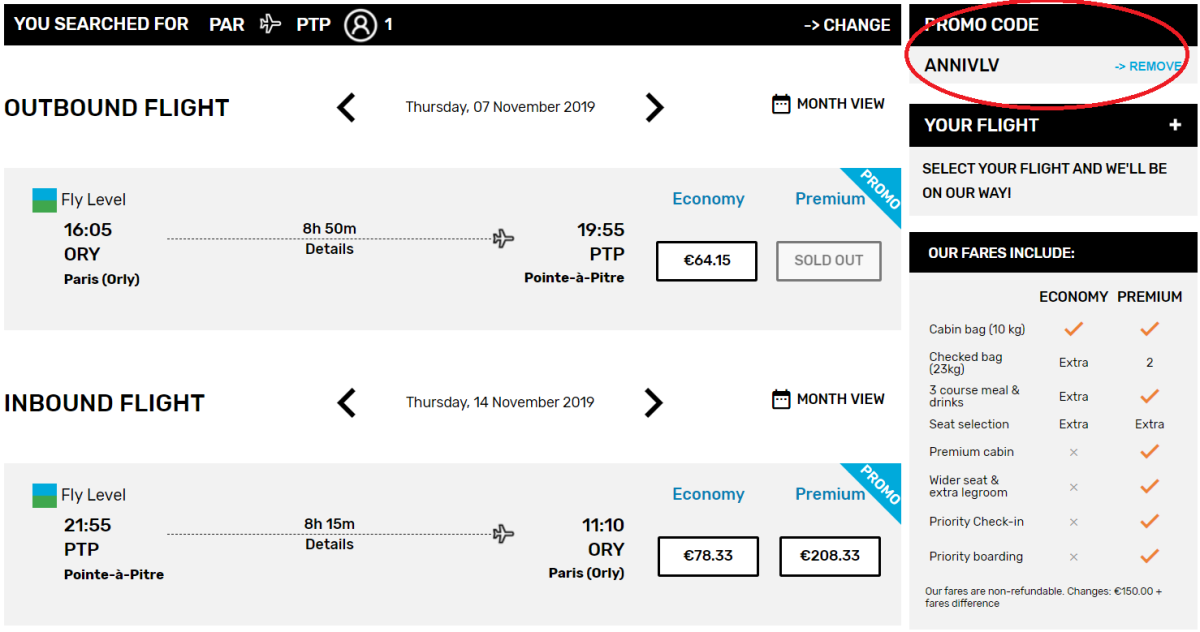Click the Sold Out outbound Premium button

pos(829,261)
